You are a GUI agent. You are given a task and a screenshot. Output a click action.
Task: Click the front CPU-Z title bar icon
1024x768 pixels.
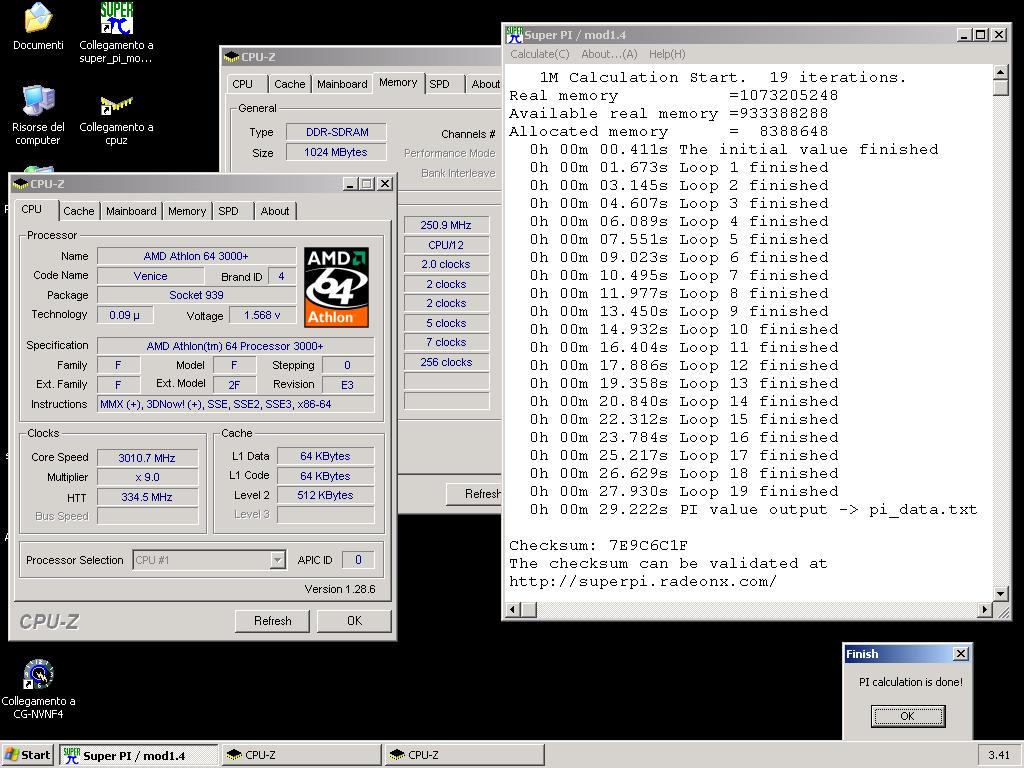point(21,184)
